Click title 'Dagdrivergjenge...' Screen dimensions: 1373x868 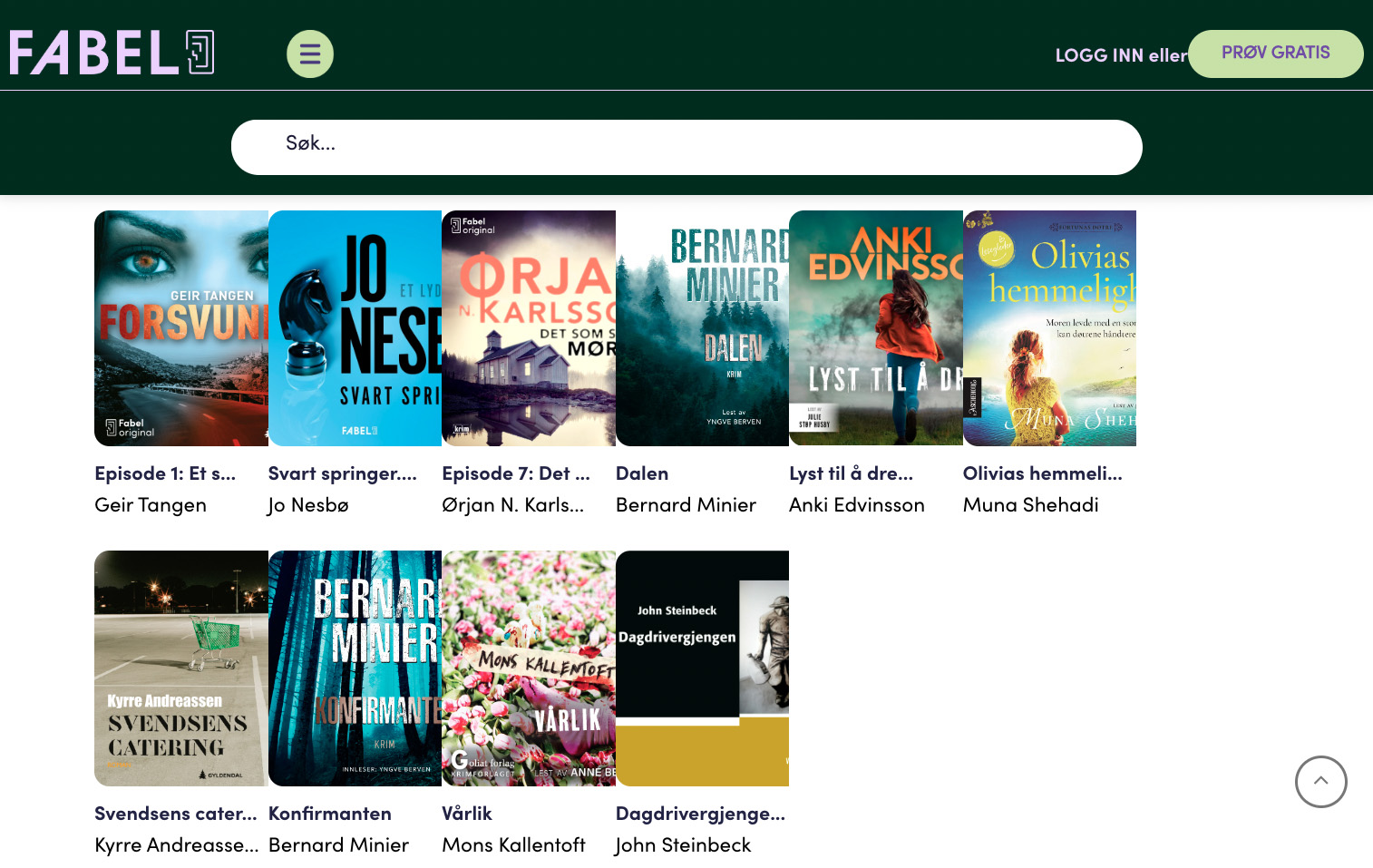(x=701, y=814)
